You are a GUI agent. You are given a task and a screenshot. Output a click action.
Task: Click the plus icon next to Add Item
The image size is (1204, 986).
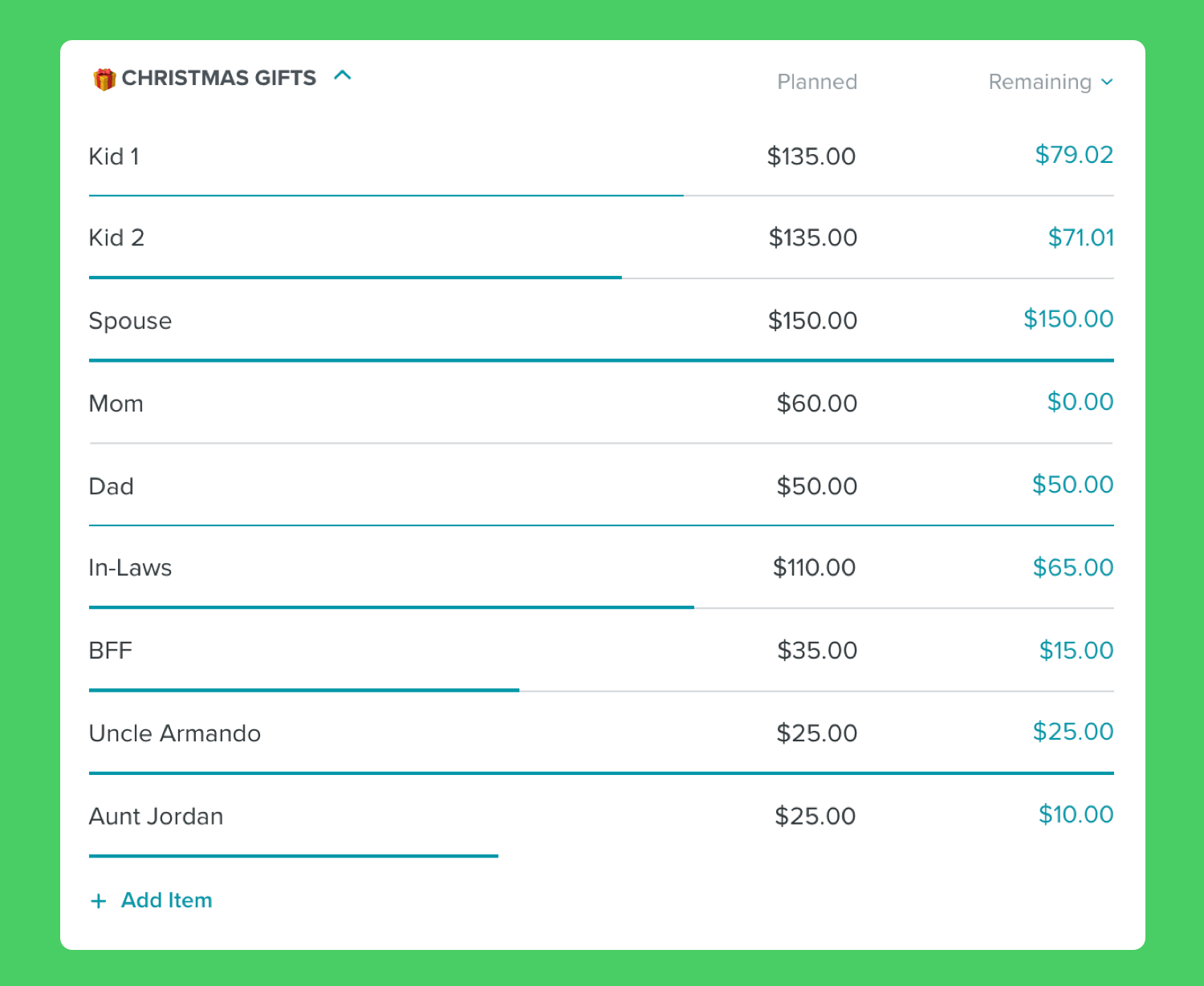click(x=99, y=901)
